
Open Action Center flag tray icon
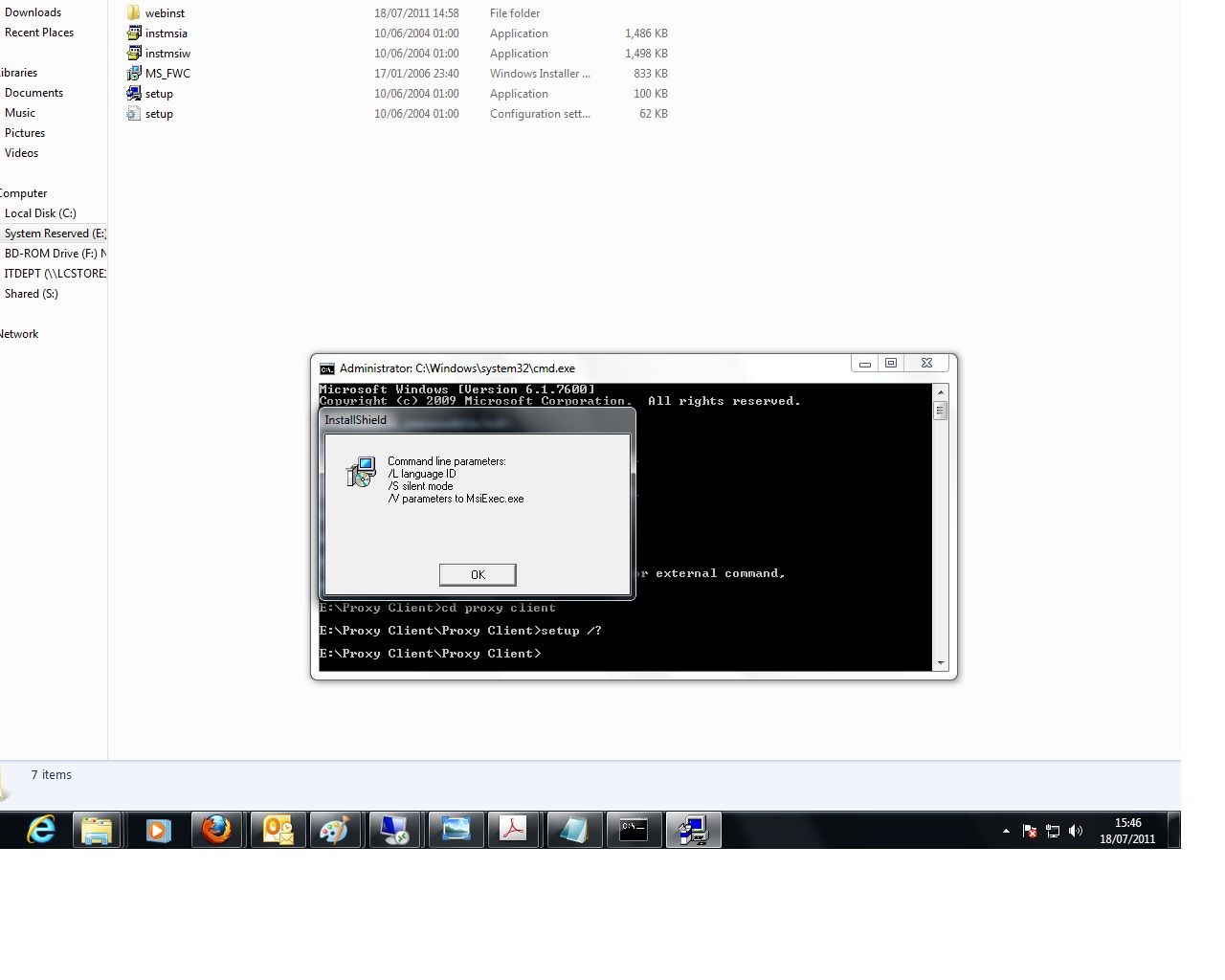pos(1030,831)
